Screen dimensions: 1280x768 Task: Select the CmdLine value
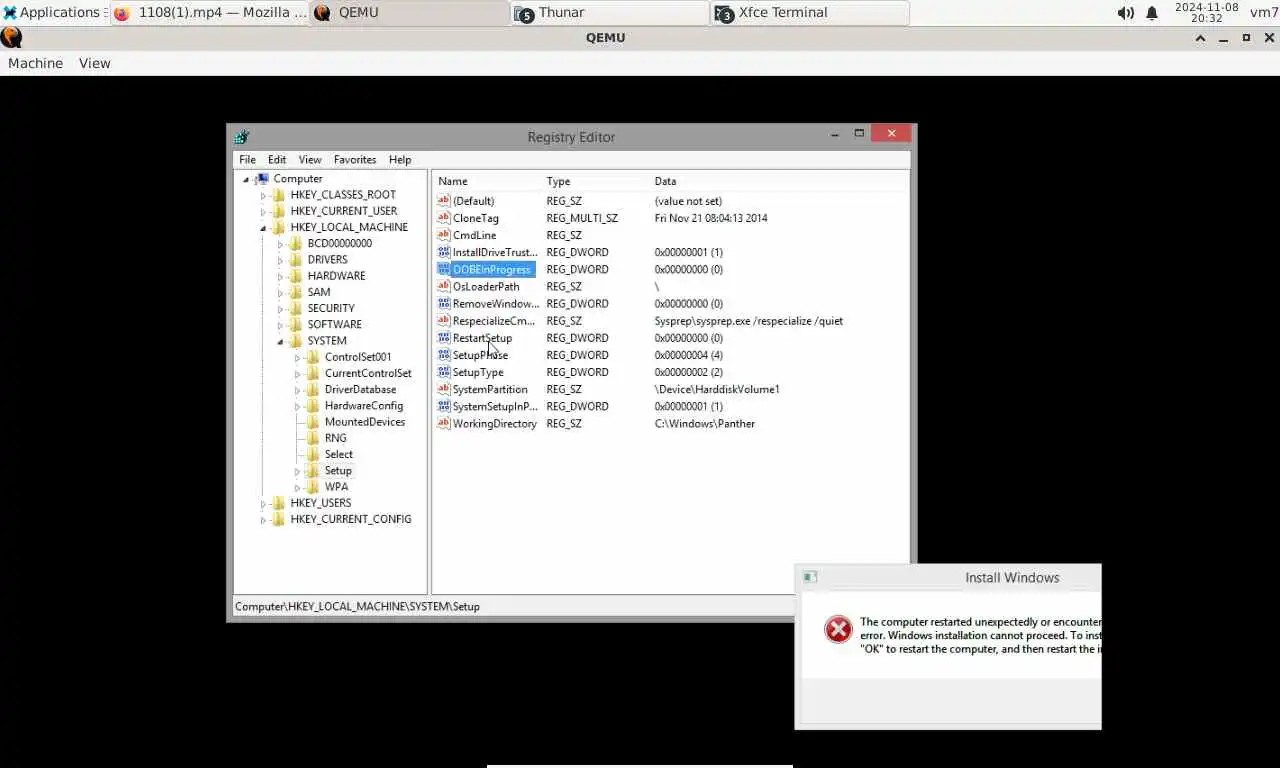click(x=474, y=235)
